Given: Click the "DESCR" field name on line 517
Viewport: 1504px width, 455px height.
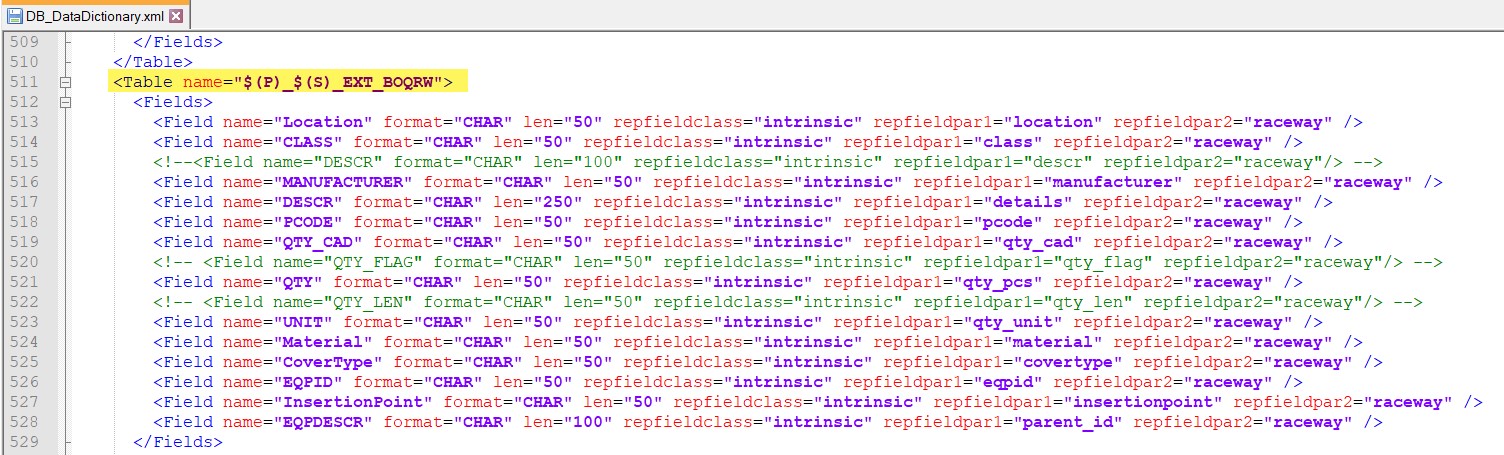Looking at the screenshot, I should tap(309, 202).
